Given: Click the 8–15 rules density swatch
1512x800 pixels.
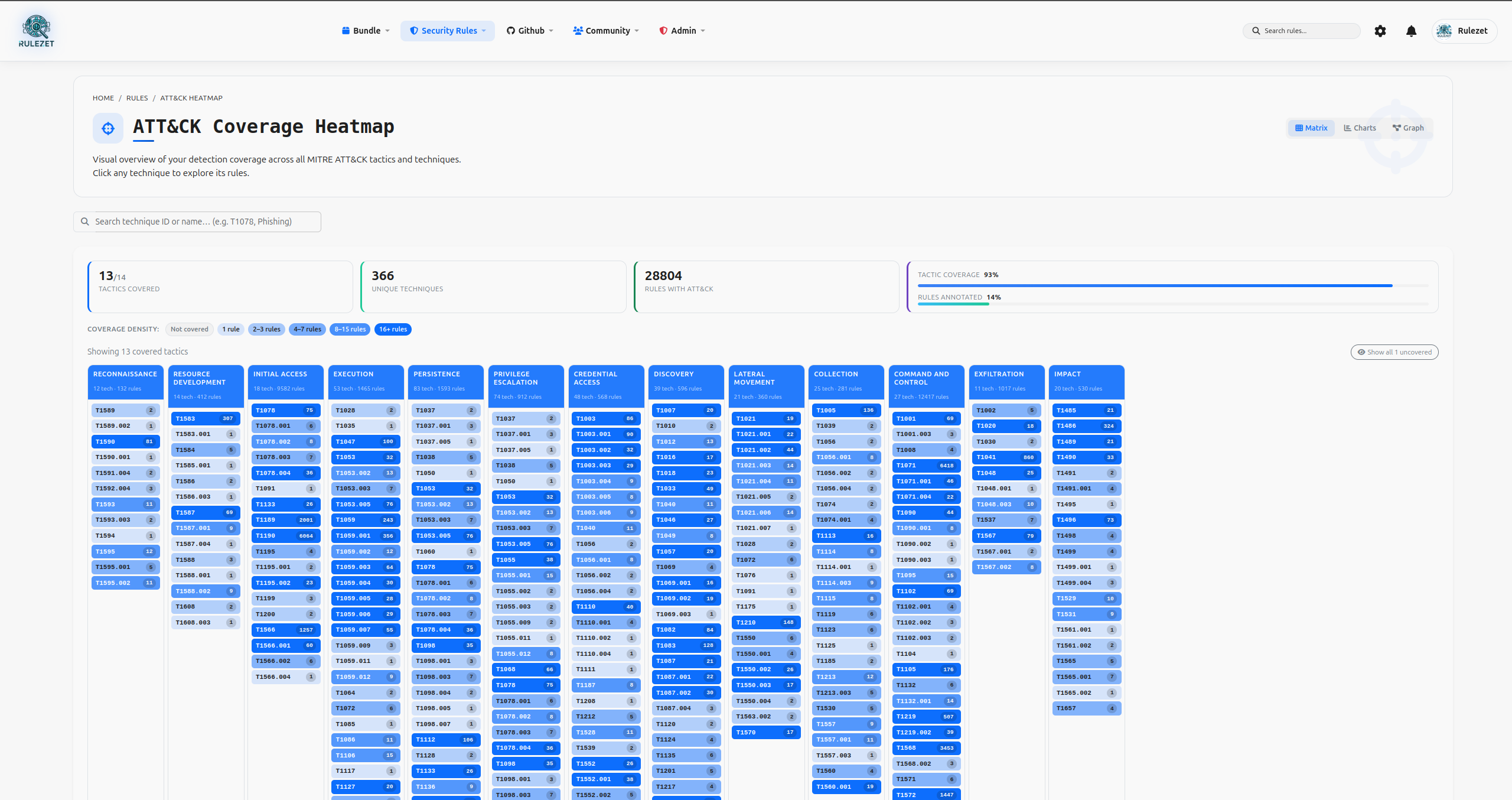Looking at the screenshot, I should [x=350, y=330].
